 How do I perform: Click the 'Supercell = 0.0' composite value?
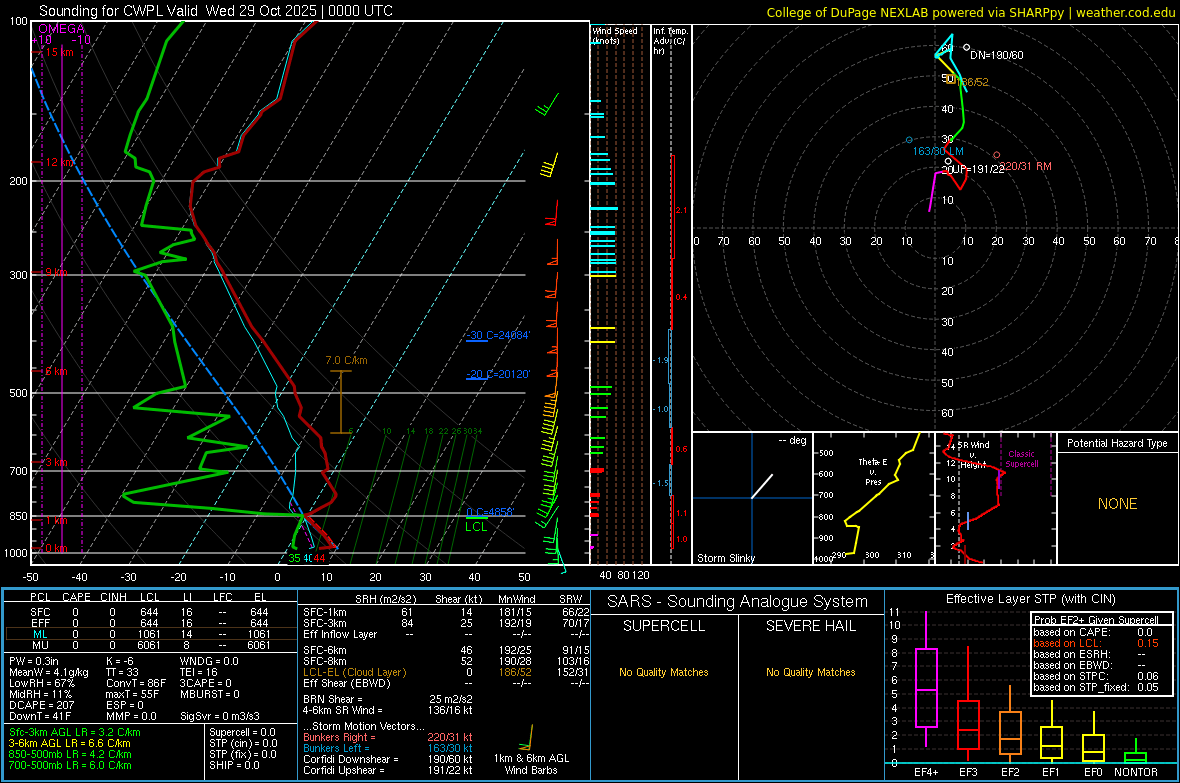pos(242,732)
